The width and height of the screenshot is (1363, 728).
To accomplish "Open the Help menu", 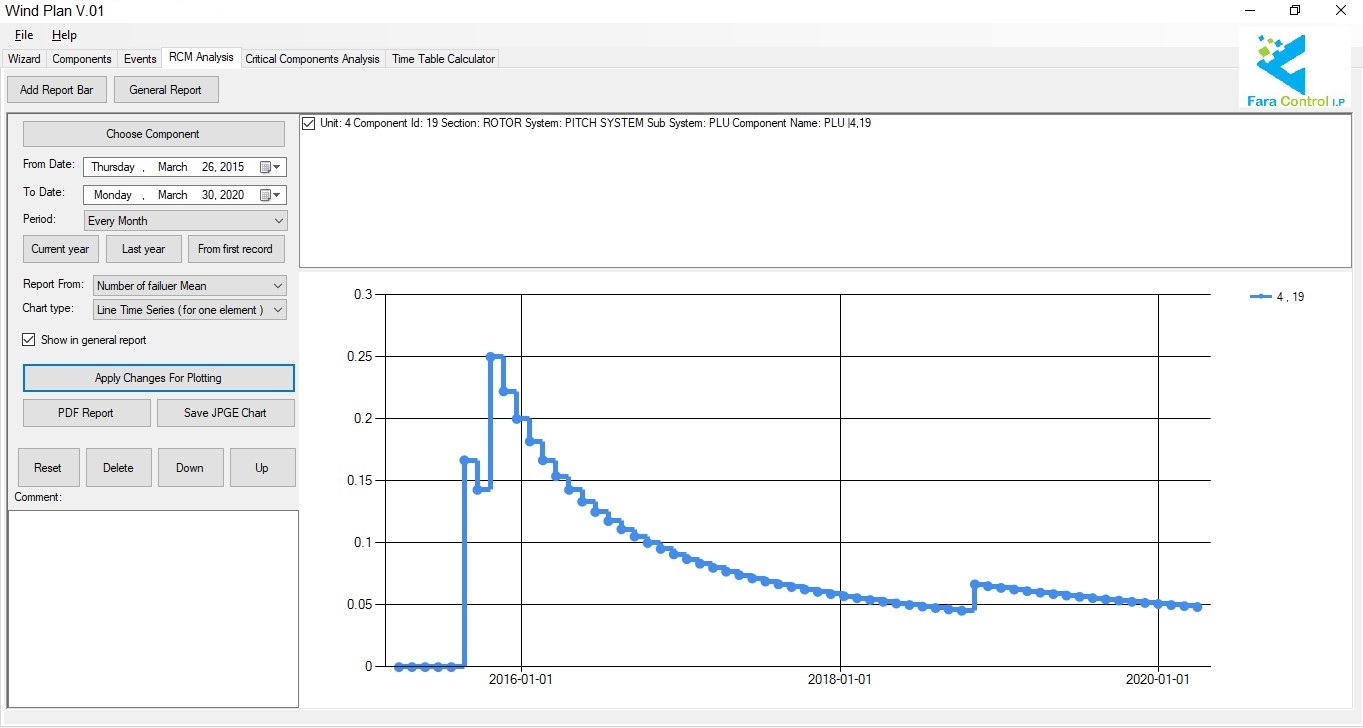I will point(64,35).
